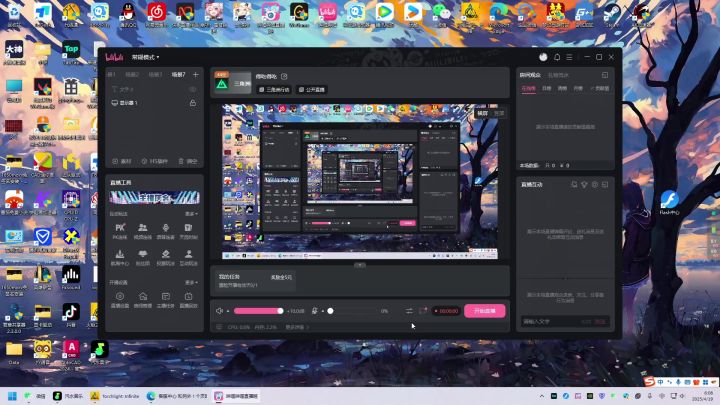Image resolution: width=720 pixels, height=405 pixels.
Task: Click the 三角洲行动 category tag button
Action: pos(274,90)
